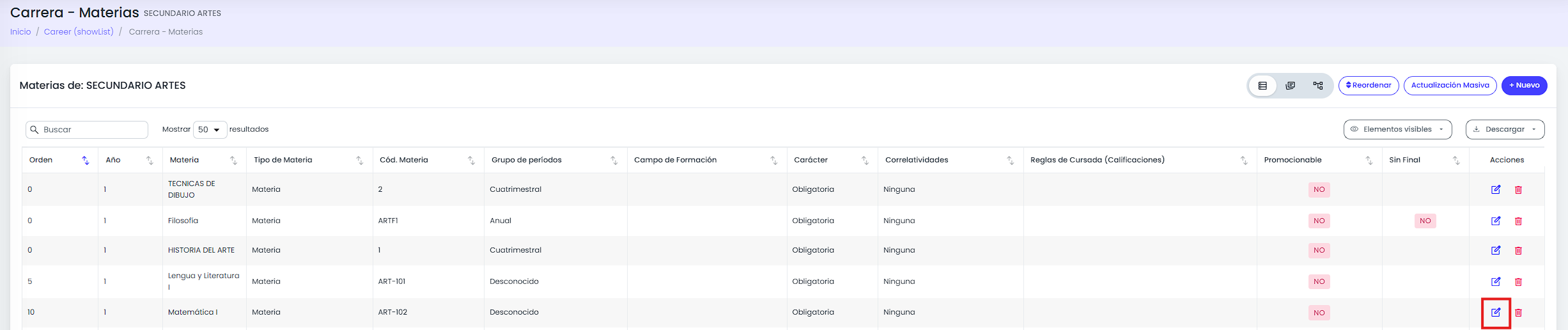Image resolution: width=1568 pixels, height=330 pixels.
Task: Click Materias de: SECUNDARIO ARTES heading
Action: (102, 85)
